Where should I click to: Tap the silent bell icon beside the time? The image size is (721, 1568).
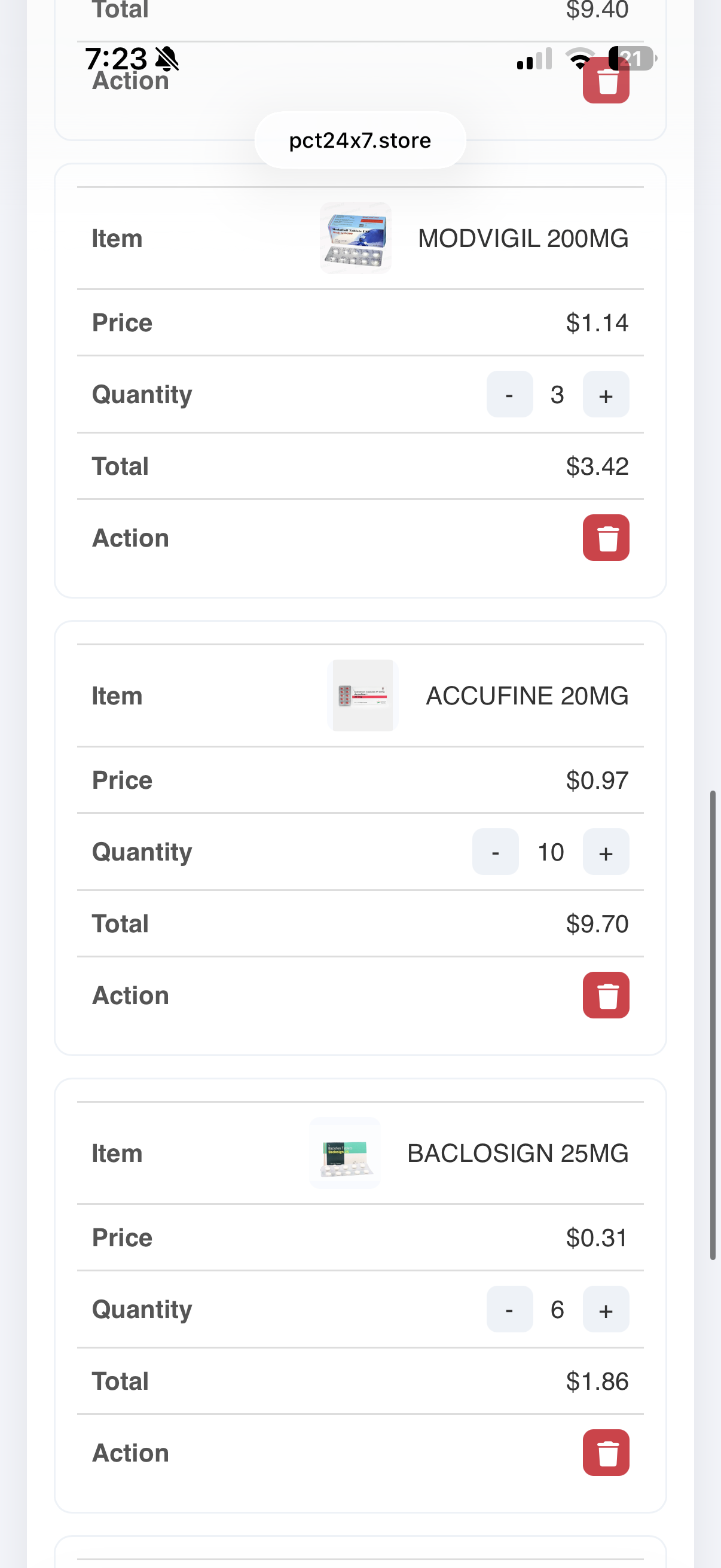click(x=167, y=59)
